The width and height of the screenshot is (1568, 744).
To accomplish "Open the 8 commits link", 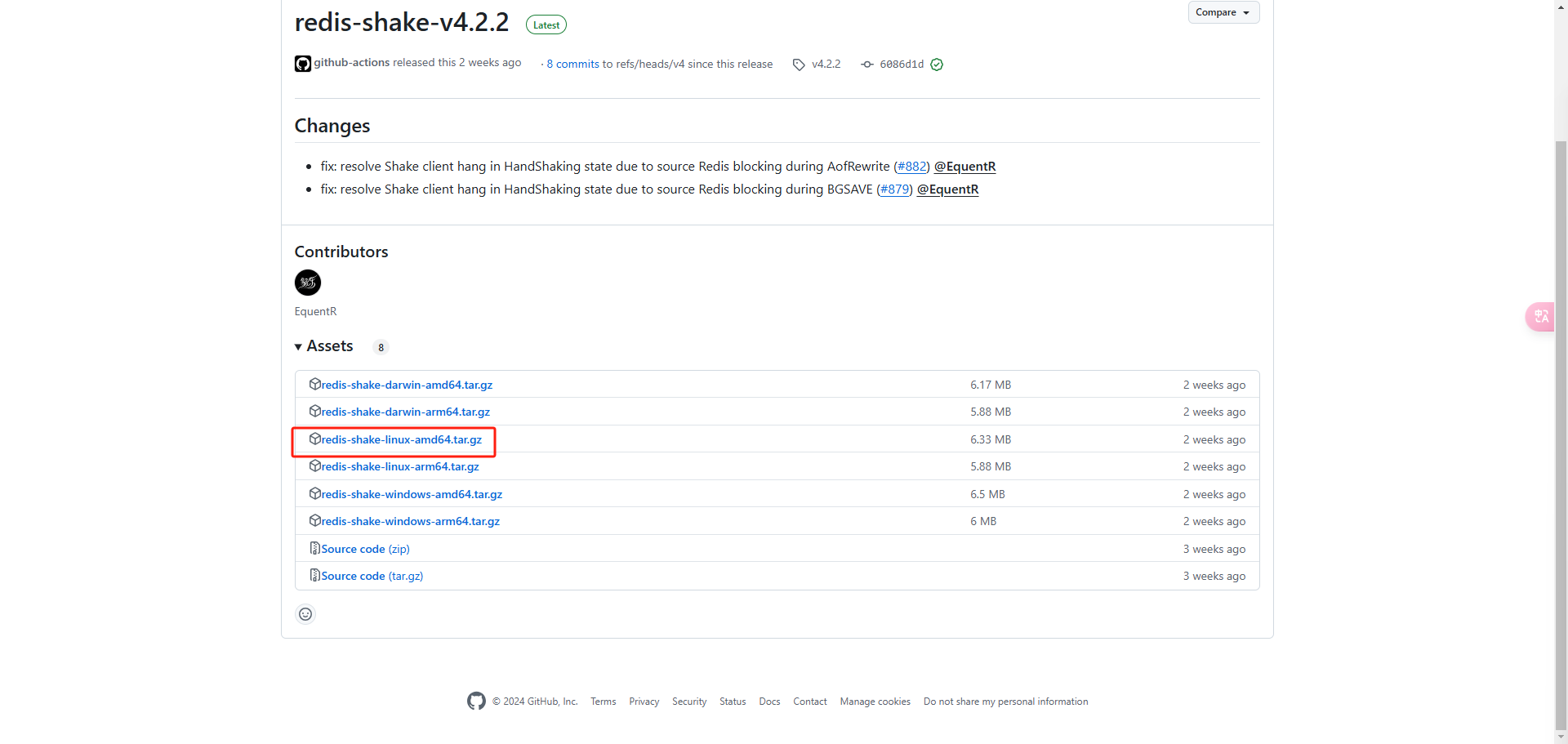I will coord(573,64).
